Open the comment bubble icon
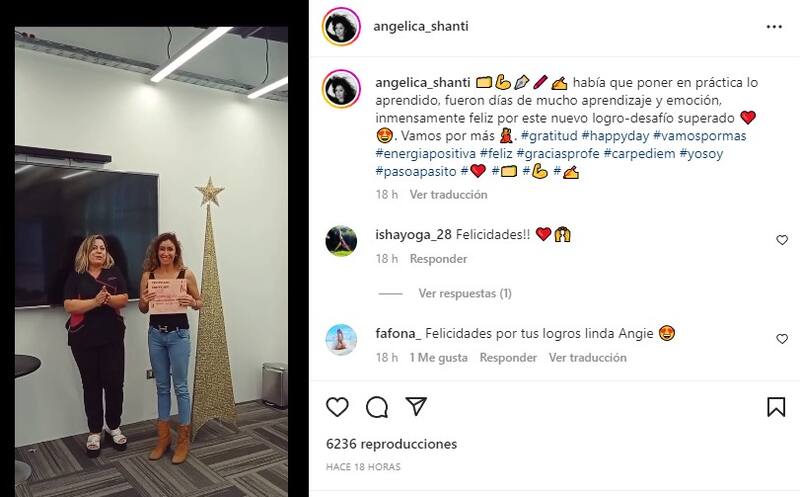Image resolution: width=800 pixels, height=497 pixels. pos(377,407)
